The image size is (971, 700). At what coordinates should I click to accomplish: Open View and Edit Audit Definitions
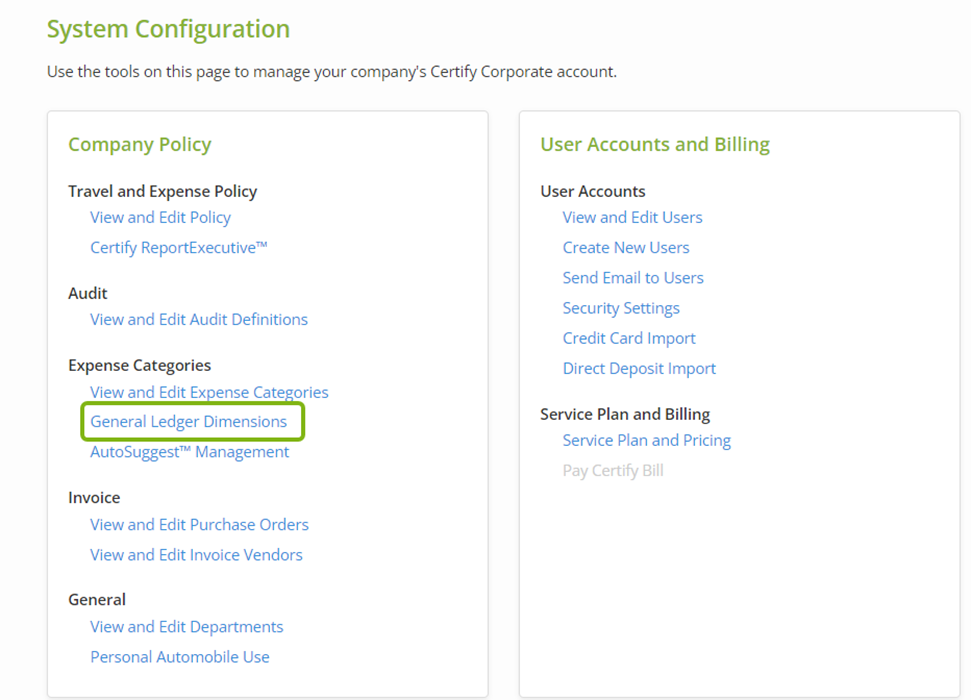pyautogui.click(x=199, y=320)
